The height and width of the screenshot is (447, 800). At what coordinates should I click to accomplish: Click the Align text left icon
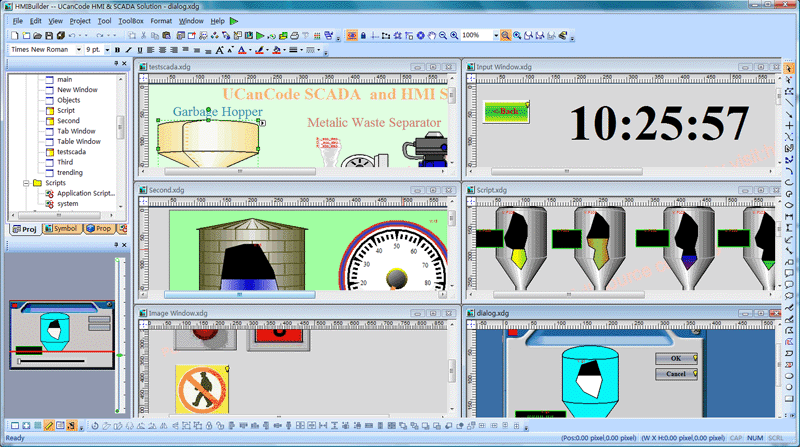[x=151, y=49]
